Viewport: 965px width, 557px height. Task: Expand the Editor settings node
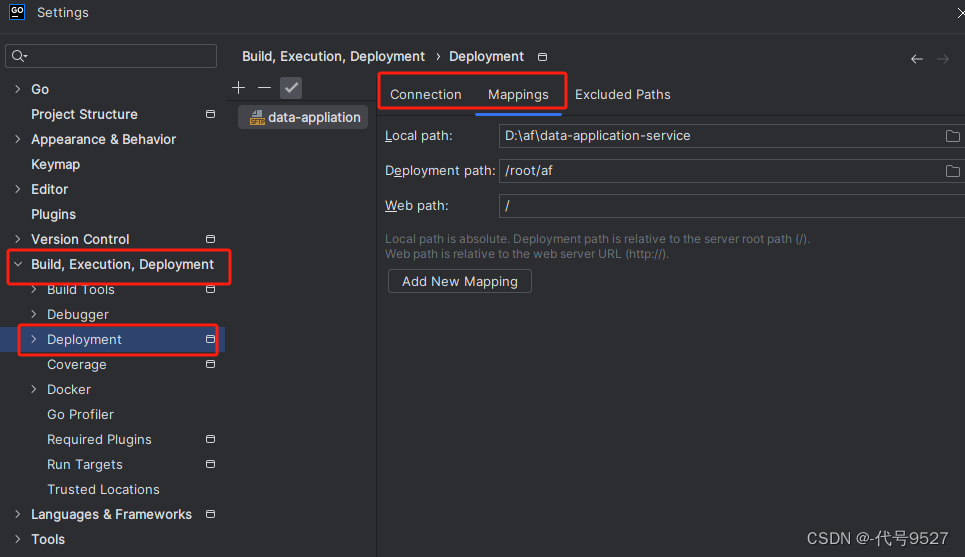pos(18,189)
